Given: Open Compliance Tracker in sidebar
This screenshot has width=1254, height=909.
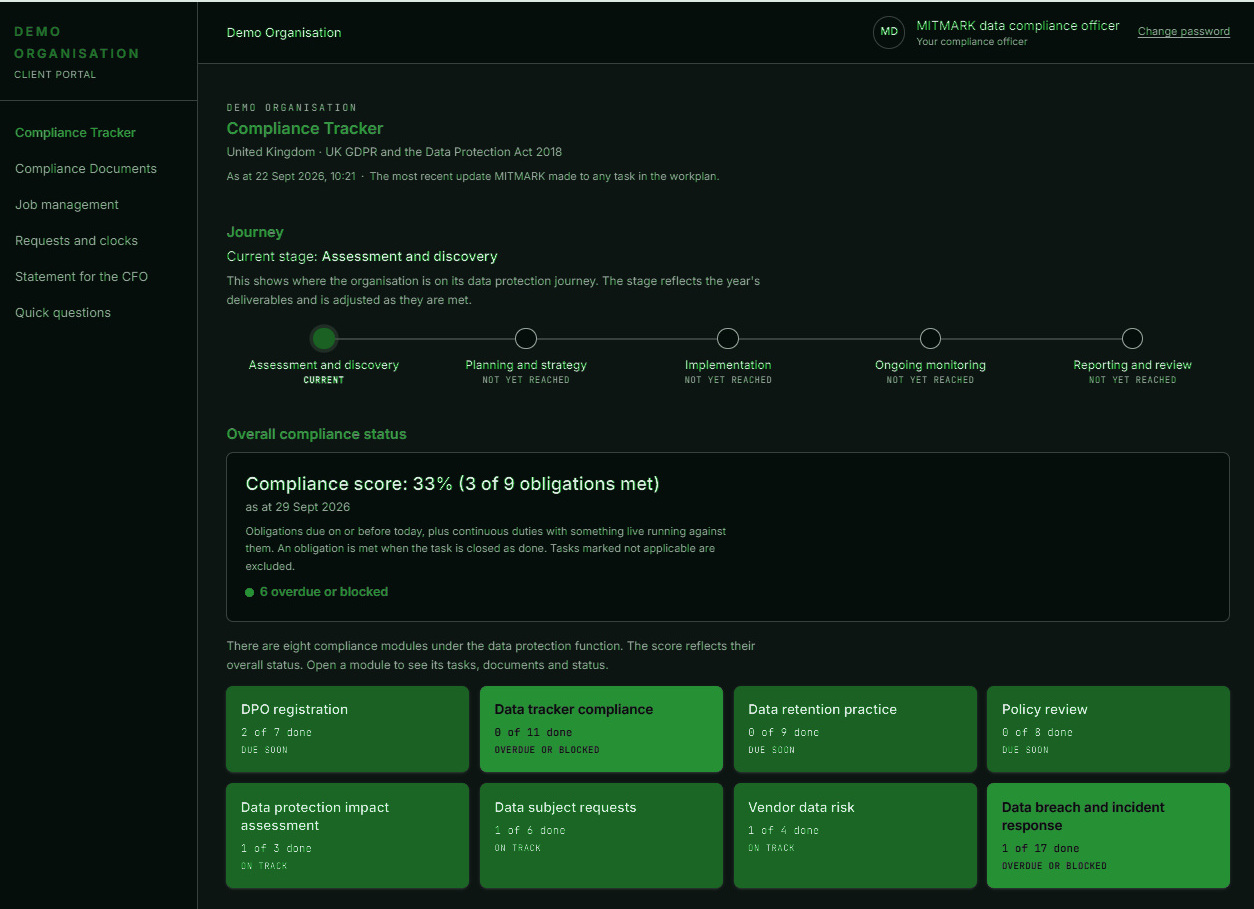Looking at the screenshot, I should 76,133.
